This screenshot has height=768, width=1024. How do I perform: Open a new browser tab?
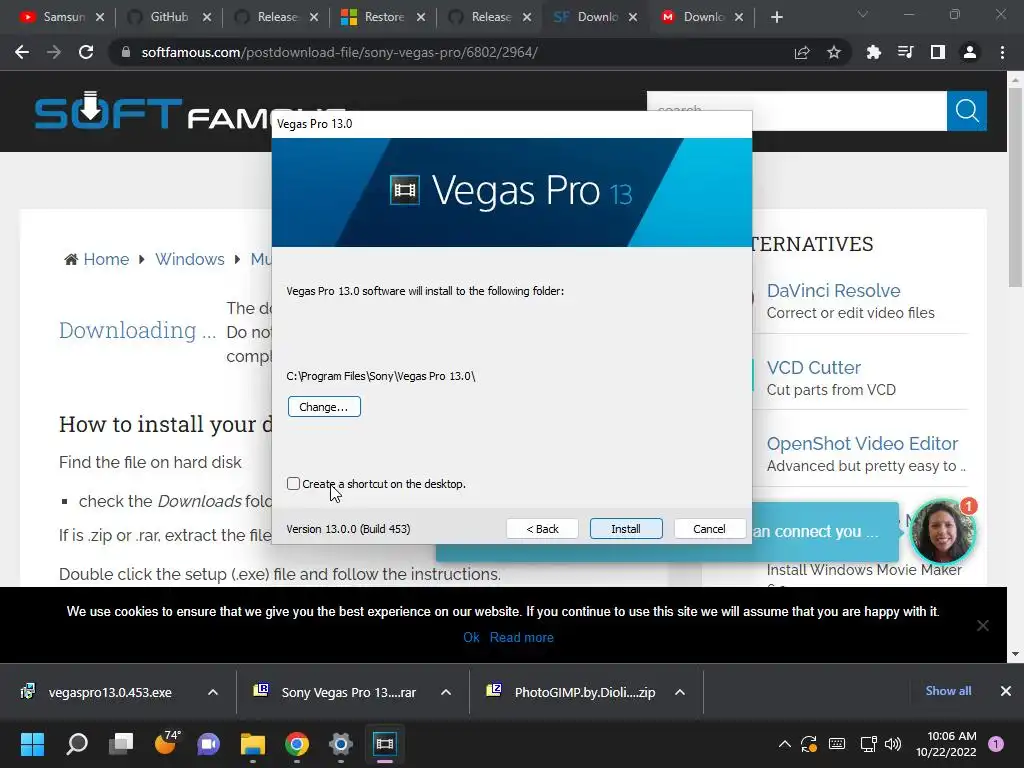[x=776, y=17]
